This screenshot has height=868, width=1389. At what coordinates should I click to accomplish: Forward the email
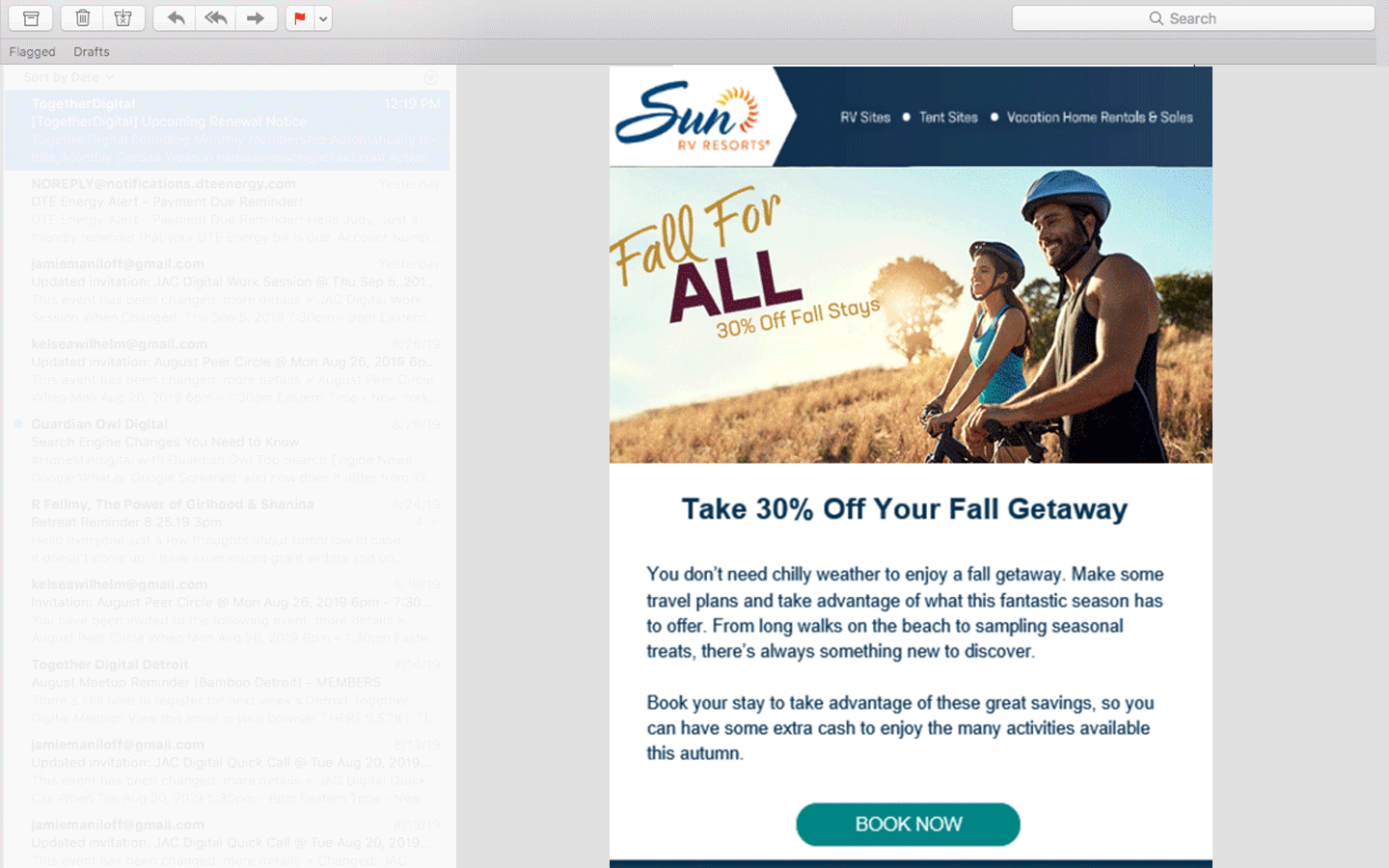(x=256, y=18)
